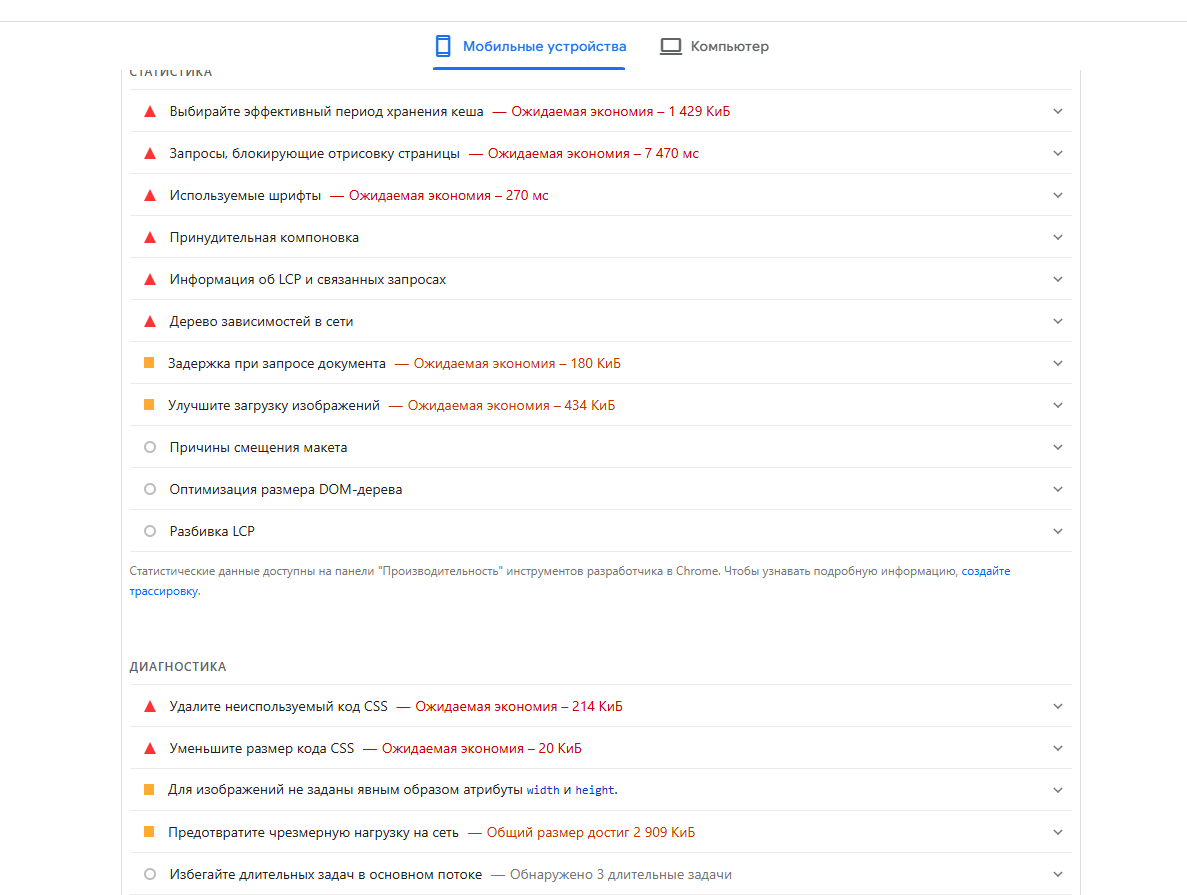Expand the Задержка при запросе документа chevron
The width and height of the screenshot is (1187, 895).
tap(1058, 363)
